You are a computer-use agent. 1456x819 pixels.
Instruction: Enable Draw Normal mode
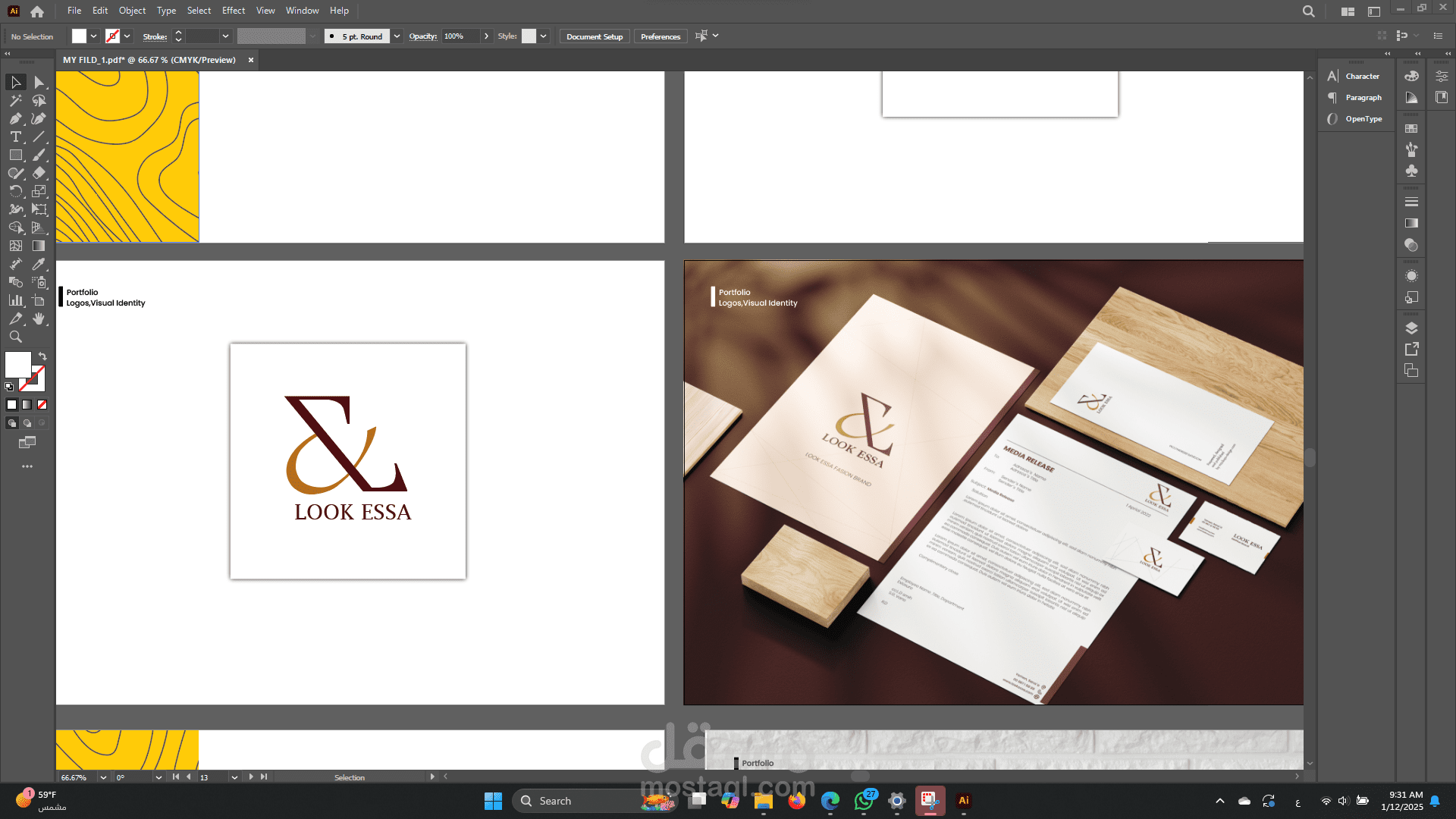(12, 423)
